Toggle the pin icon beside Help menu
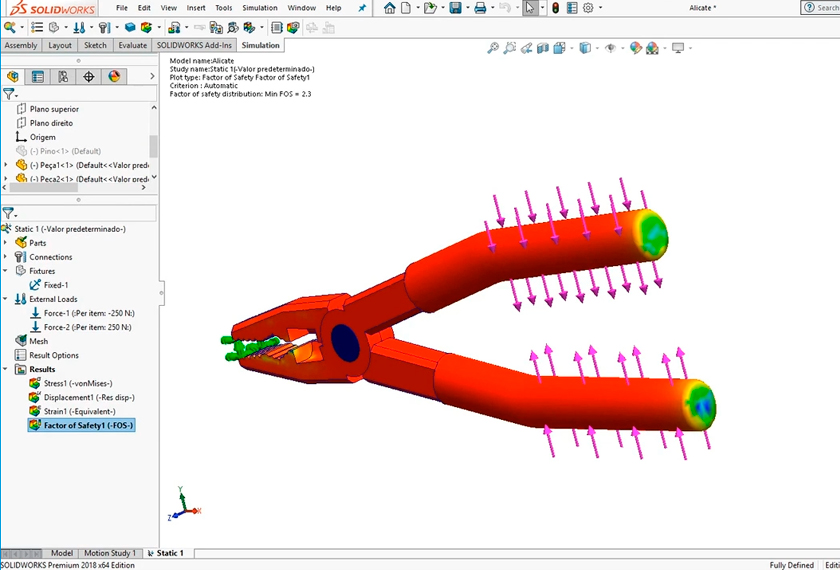This screenshot has height=570, width=840. tap(362, 8)
